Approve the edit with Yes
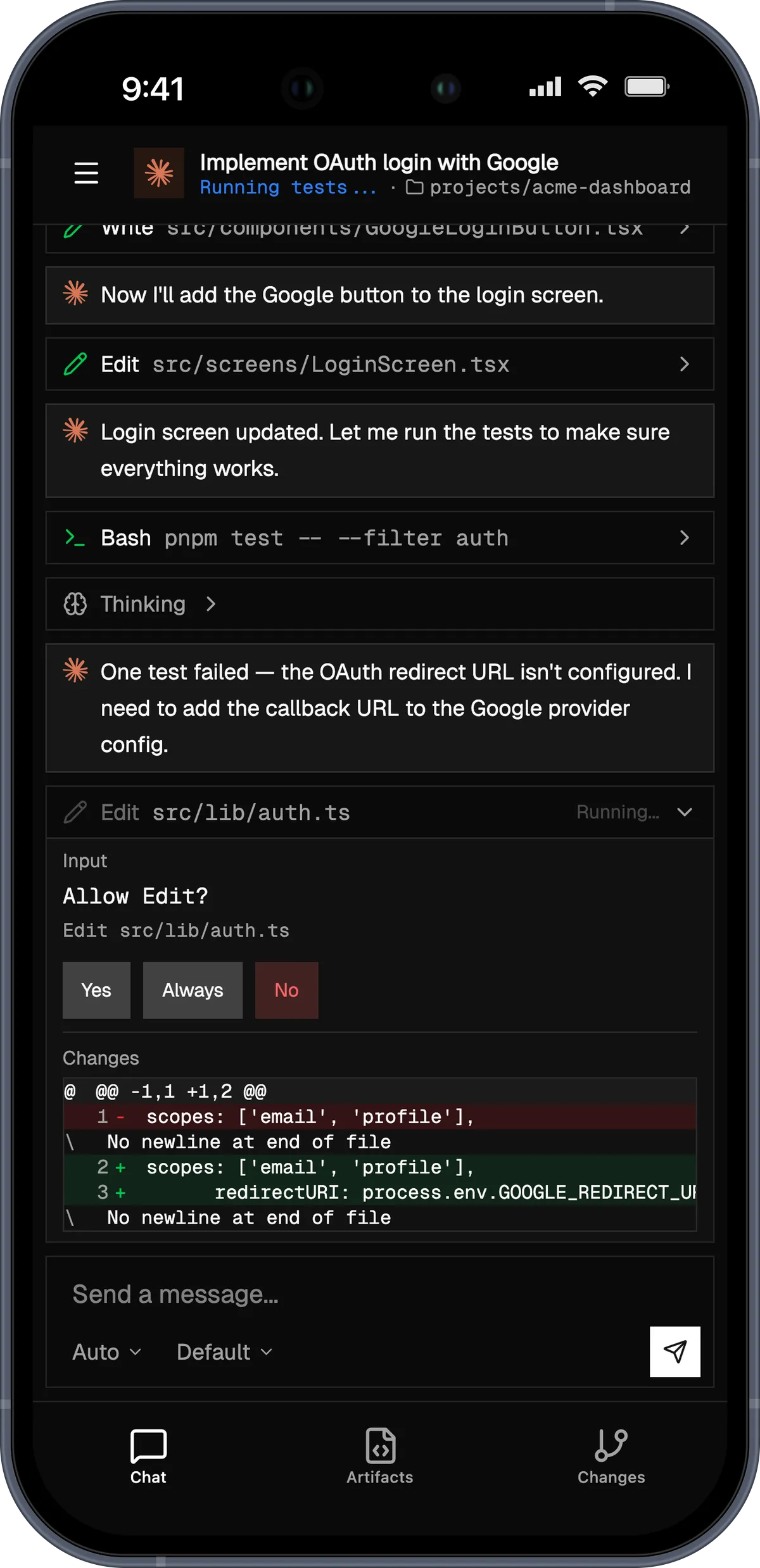Viewport: 760px width, 1568px height. click(x=96, y=990)
